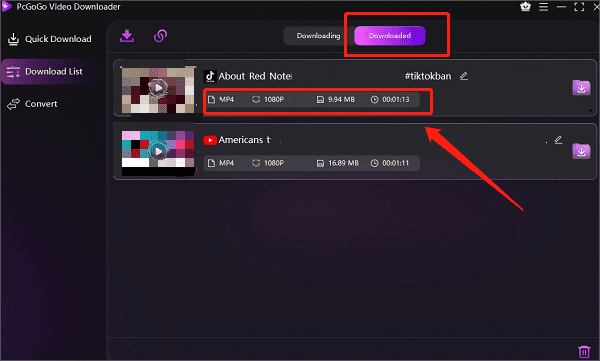Image resolution: width=600 pixels, height=361 pixels.
Task: Click the PcGoGo app logo icon
Action: click(7, 7)
